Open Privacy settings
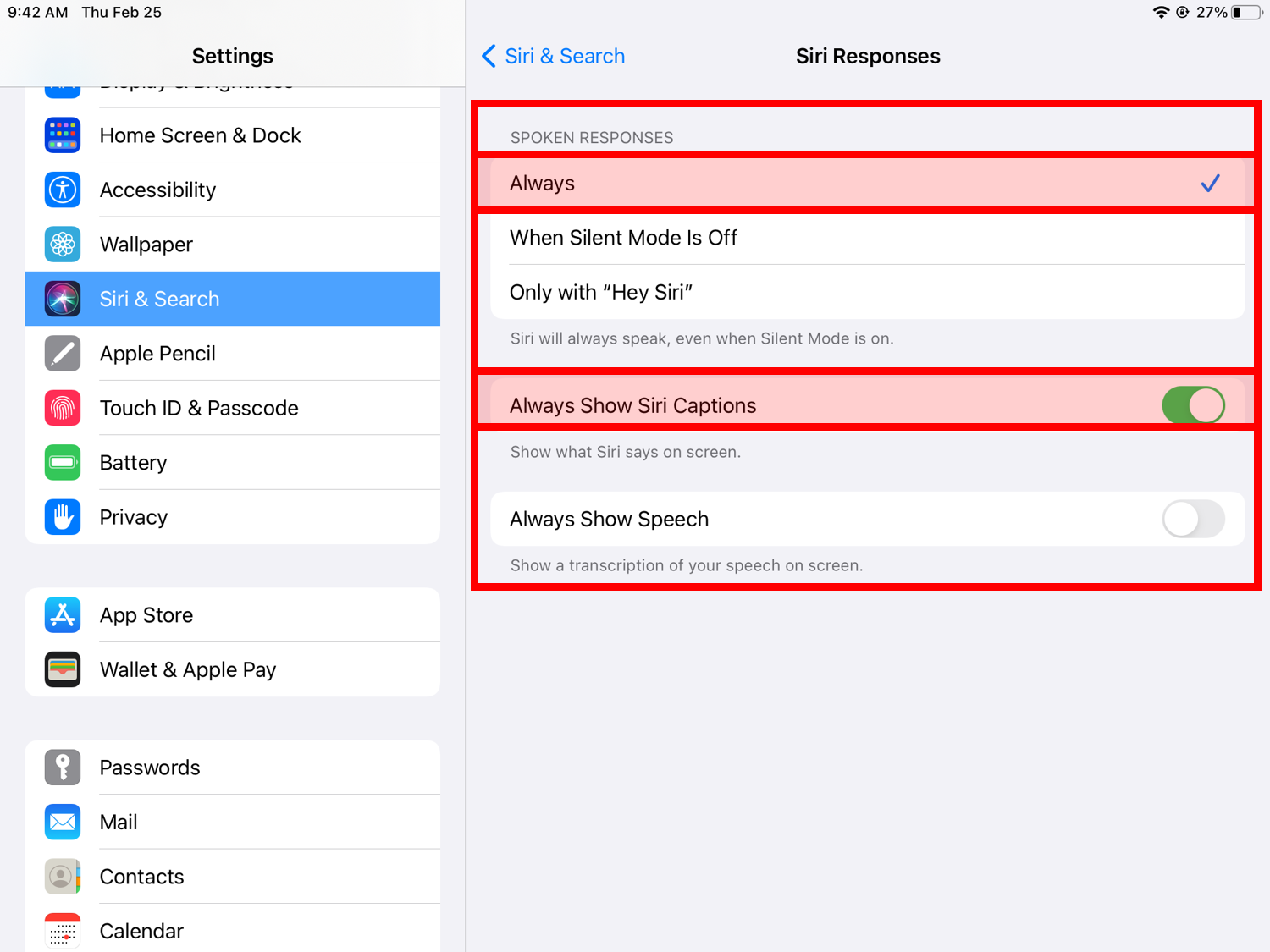1270x952 pixels. pyautogui.click(x=233, y=517)
